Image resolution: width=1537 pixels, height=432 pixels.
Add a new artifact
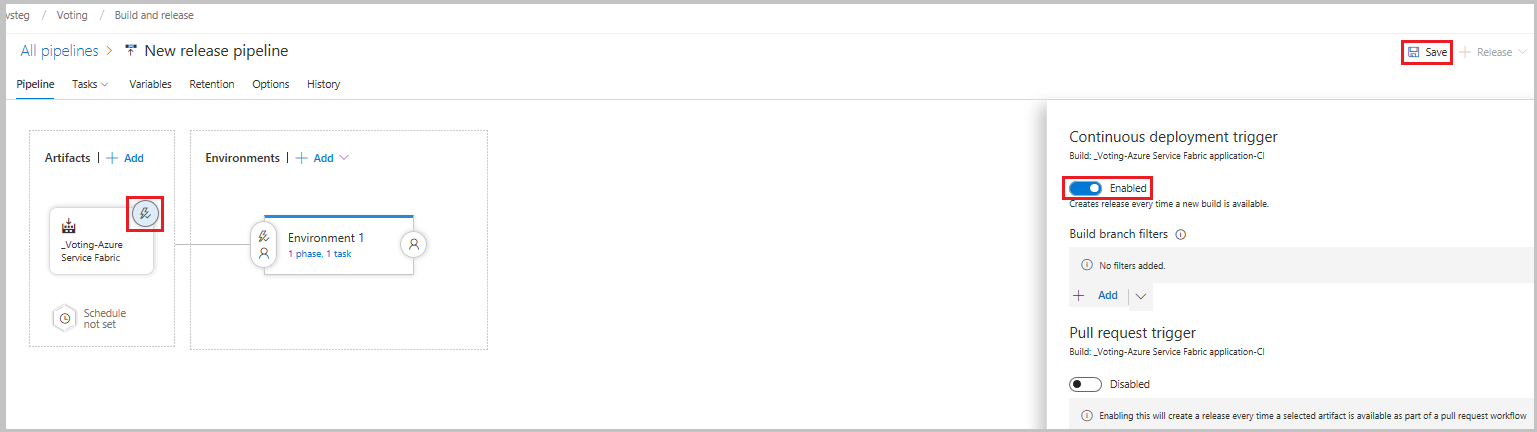[x=125, y=158]
